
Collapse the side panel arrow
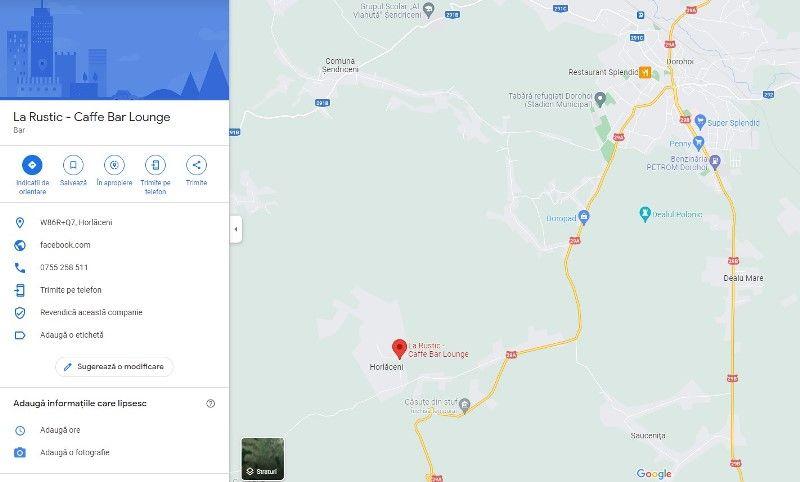236,229
